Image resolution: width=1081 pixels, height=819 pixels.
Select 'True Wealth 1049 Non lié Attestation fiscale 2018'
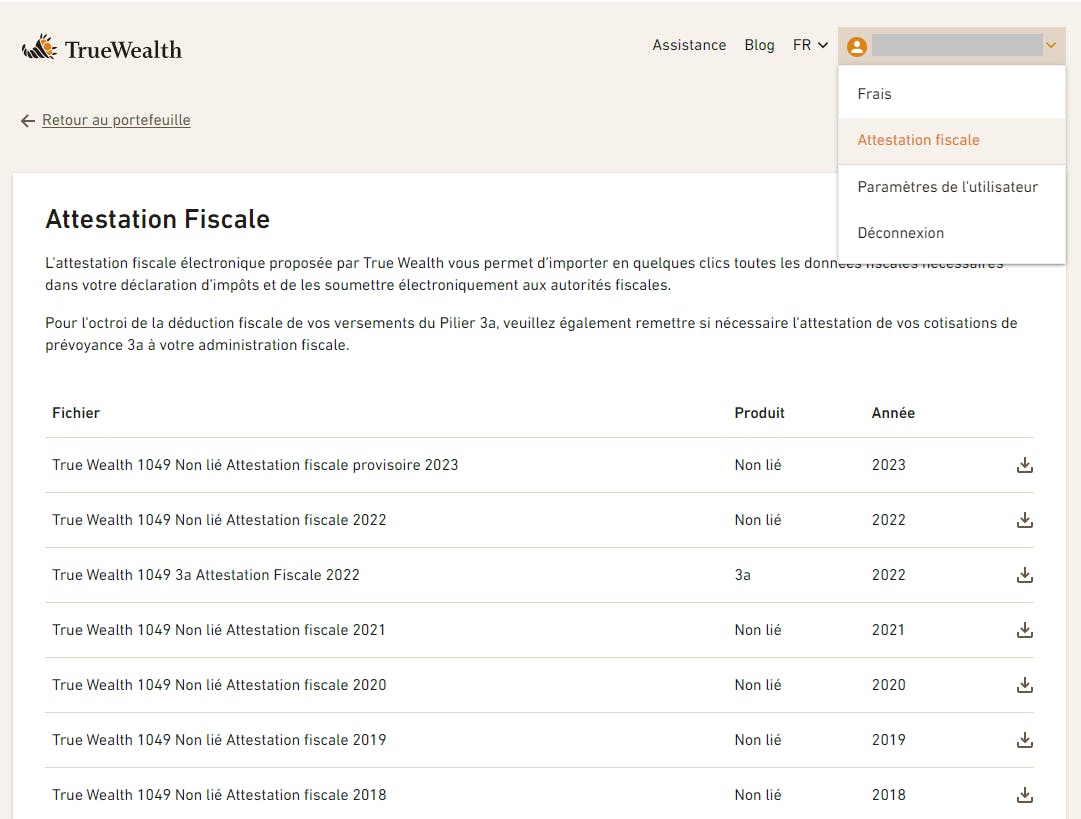(x=219, y=795)
